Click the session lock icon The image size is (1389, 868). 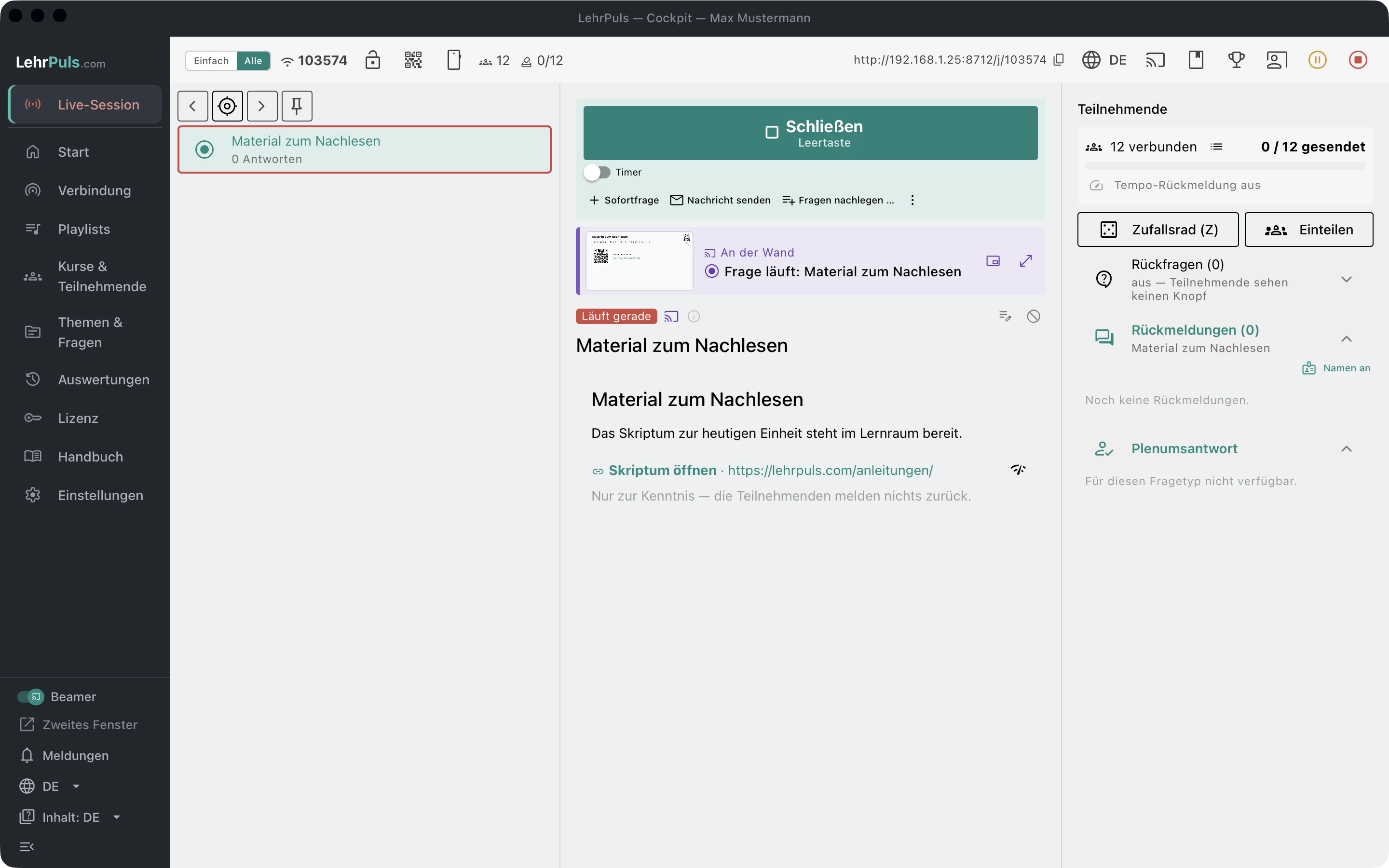372,60
